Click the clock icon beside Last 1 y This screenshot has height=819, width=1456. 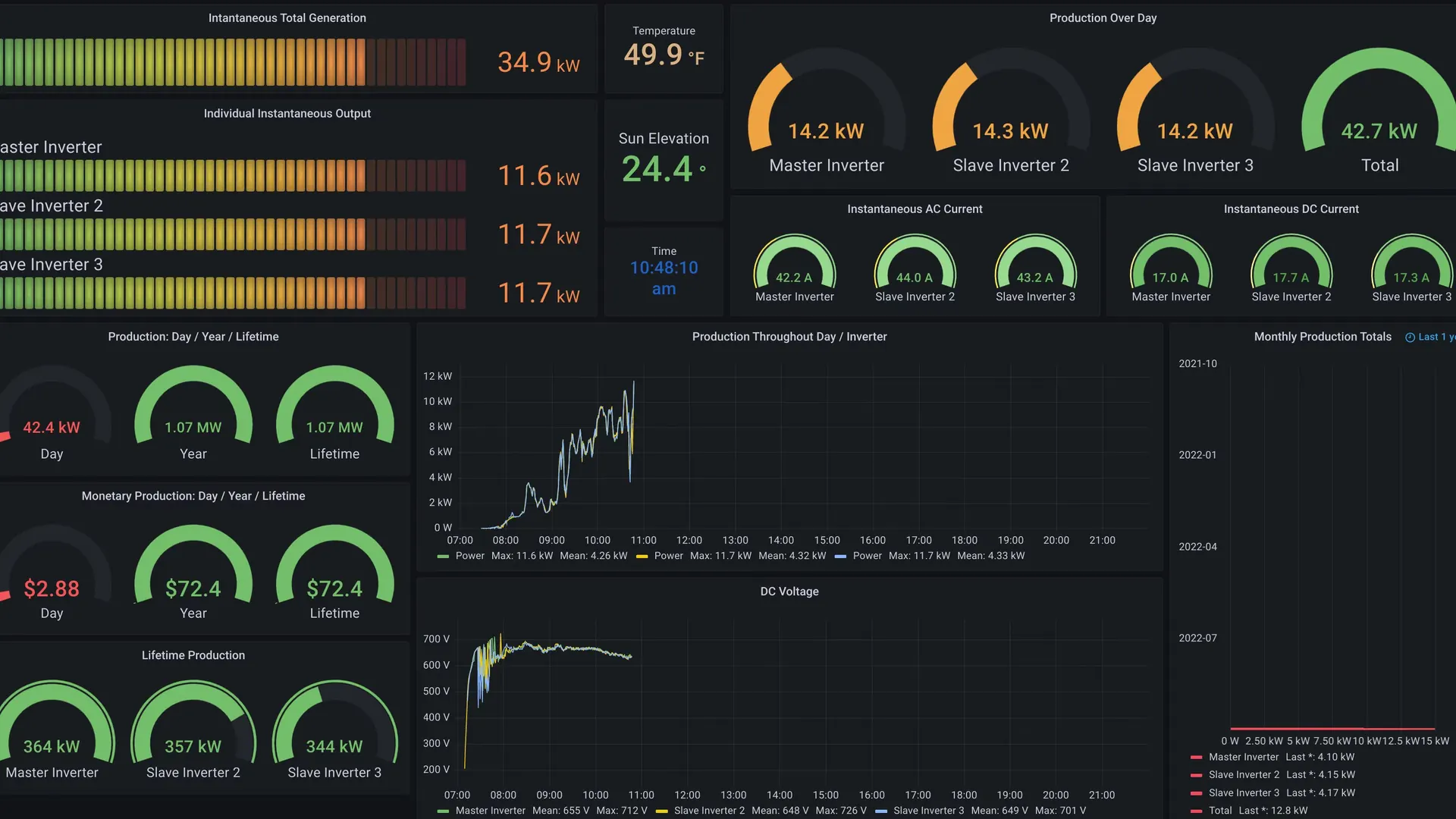[1410, 337]
